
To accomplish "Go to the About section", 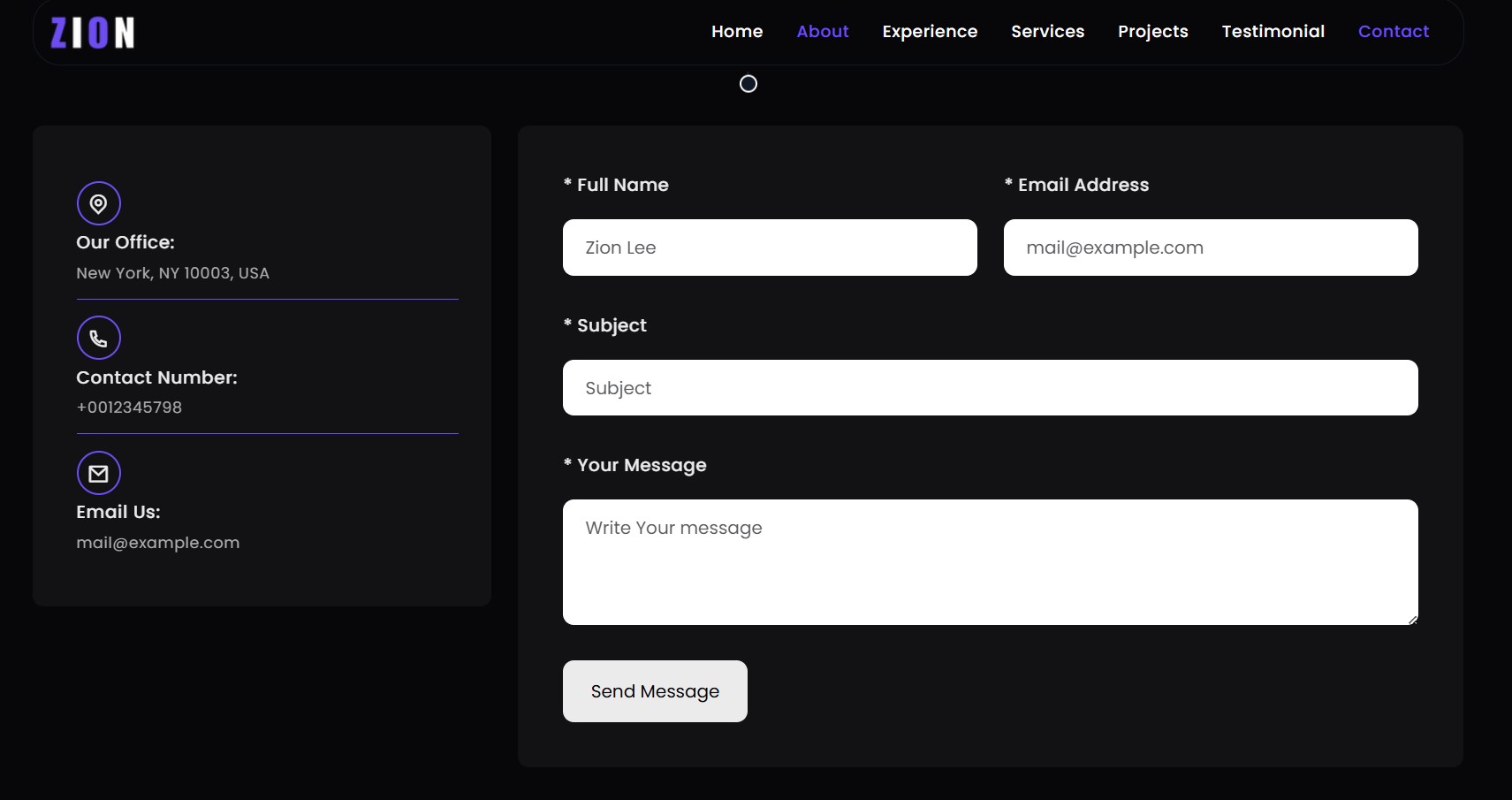I will click(x=822, y=32).
